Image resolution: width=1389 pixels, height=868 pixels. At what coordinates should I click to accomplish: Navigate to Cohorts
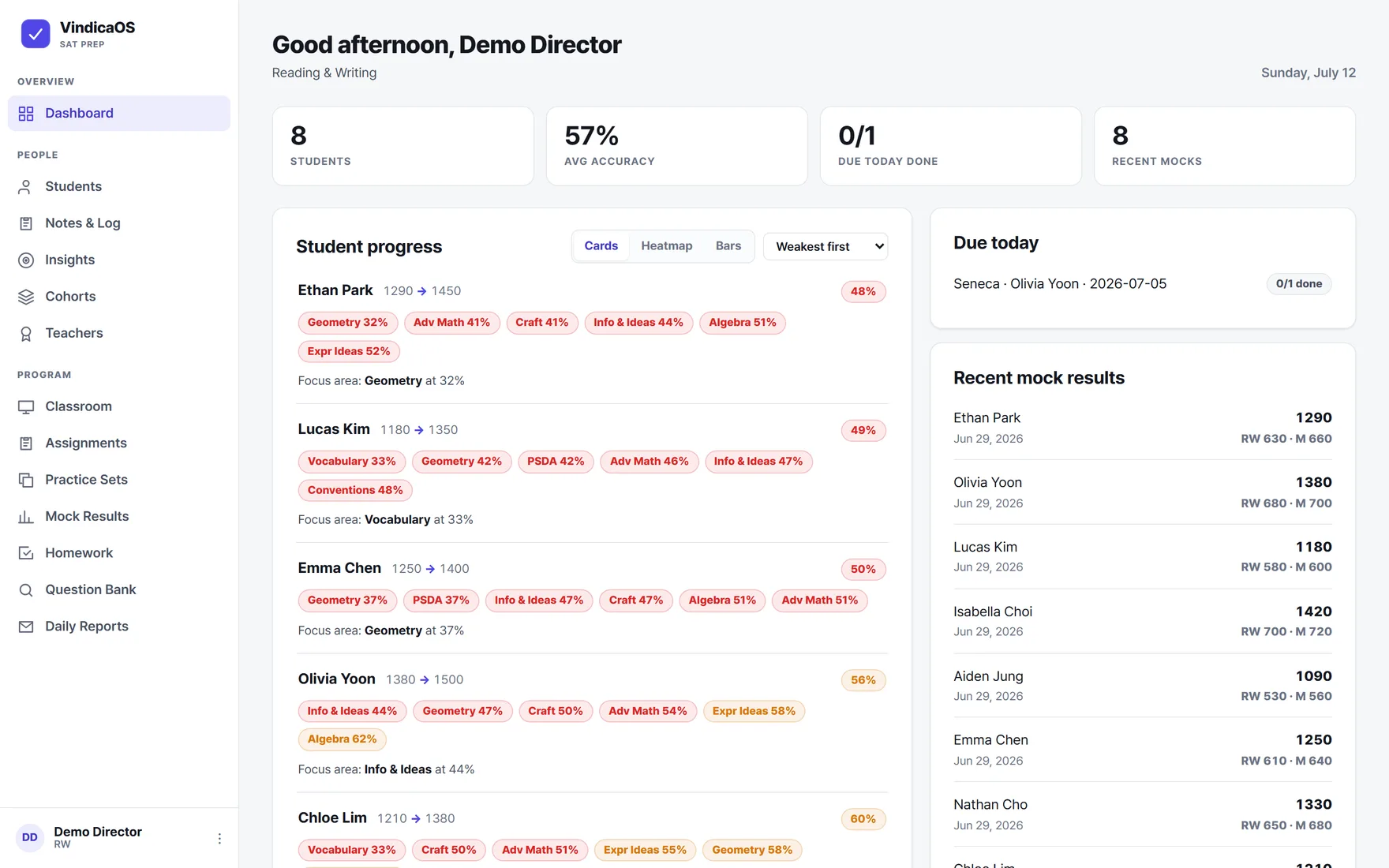(x=119, y=297)
